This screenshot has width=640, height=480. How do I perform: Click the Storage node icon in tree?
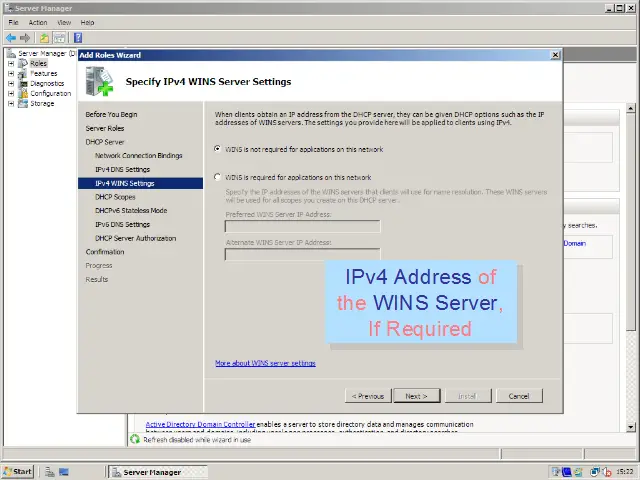pyautogui.click(x=23, y=103)
